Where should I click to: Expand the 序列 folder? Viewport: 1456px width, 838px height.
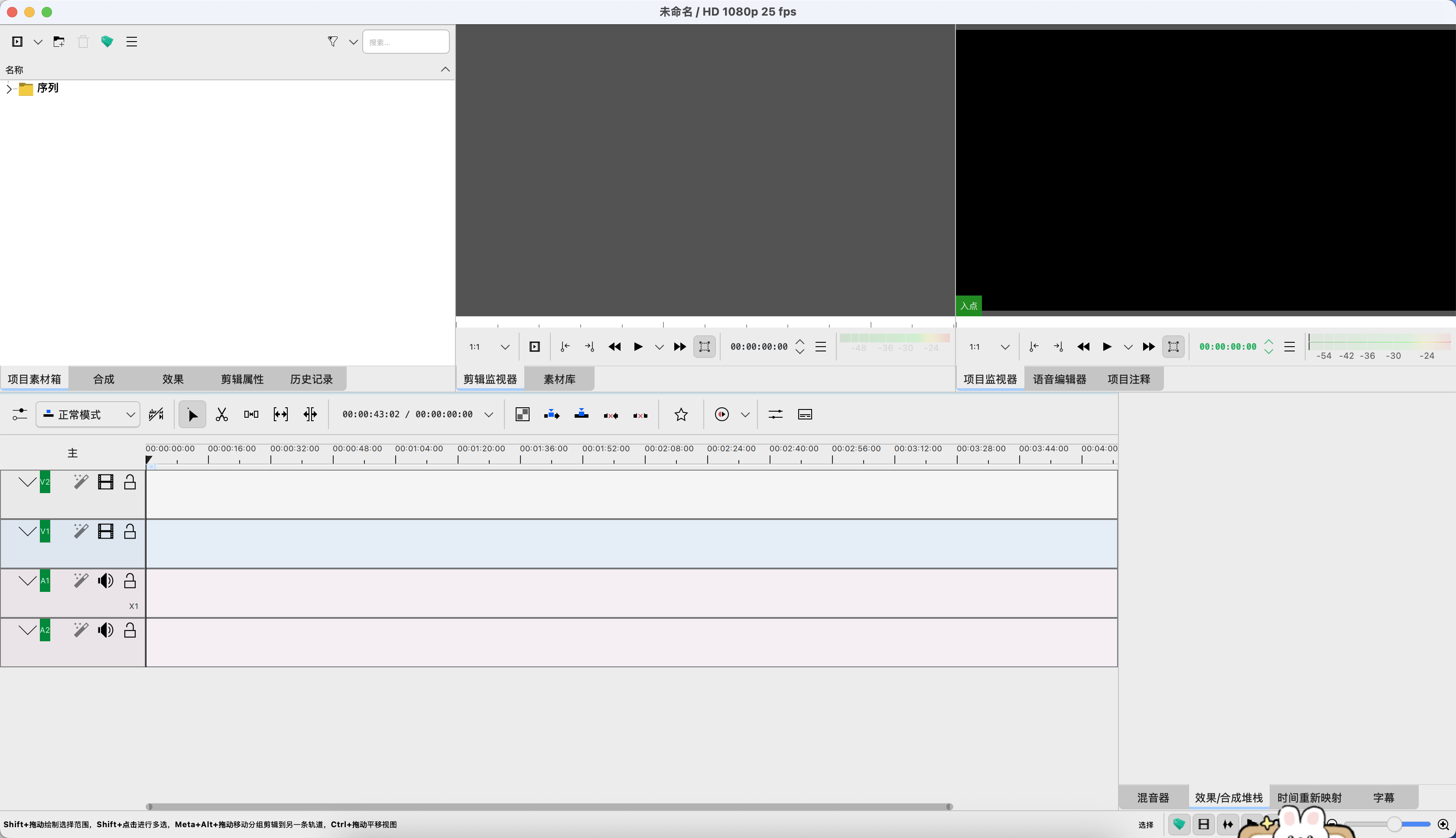click(9, 89)
